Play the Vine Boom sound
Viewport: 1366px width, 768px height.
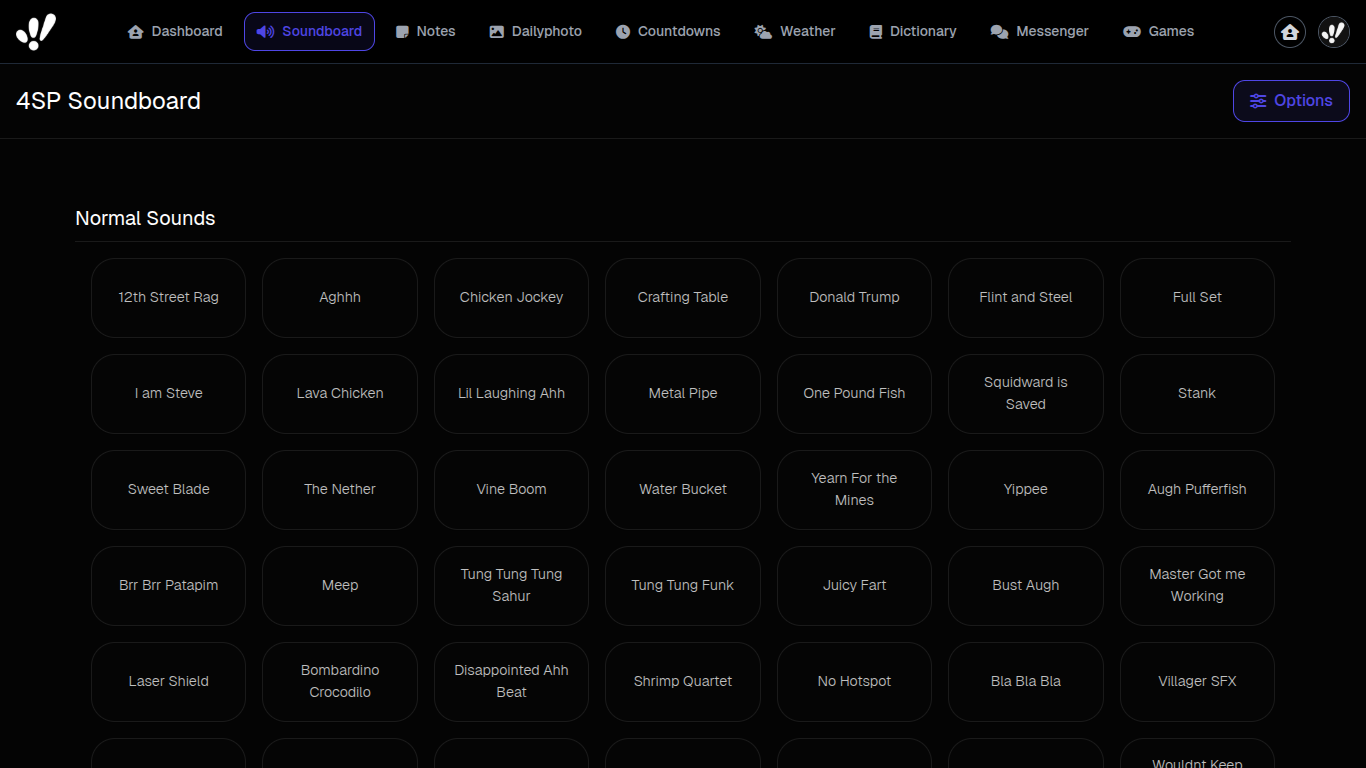coord(511,490)
